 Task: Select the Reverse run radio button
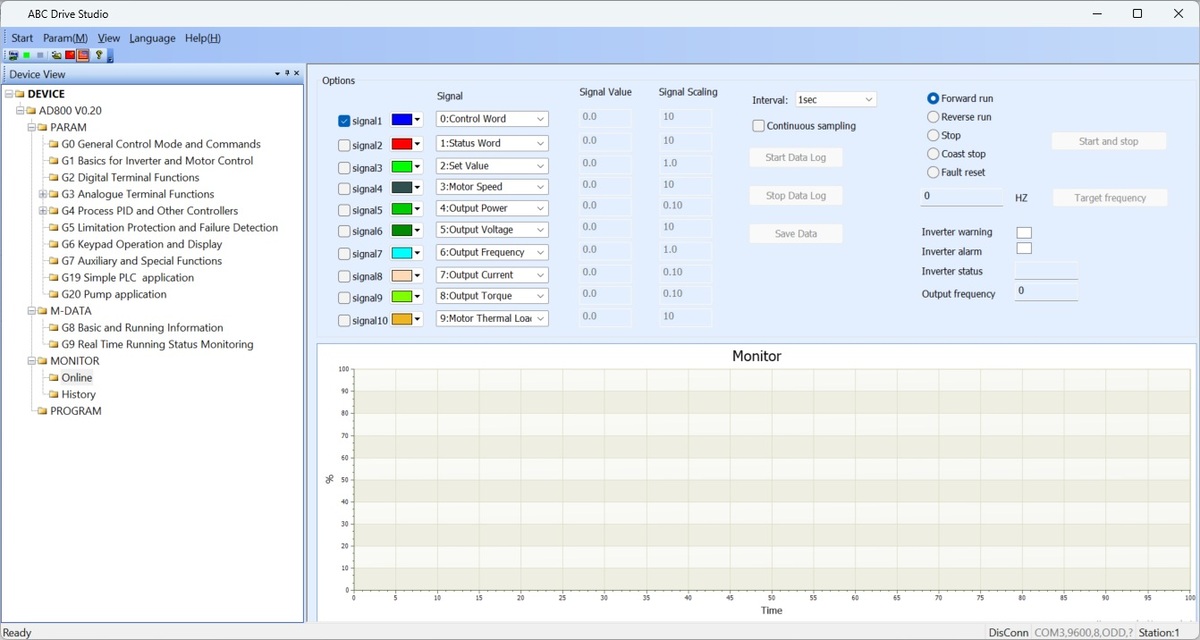pyautogui.click(x=933, y=117)
